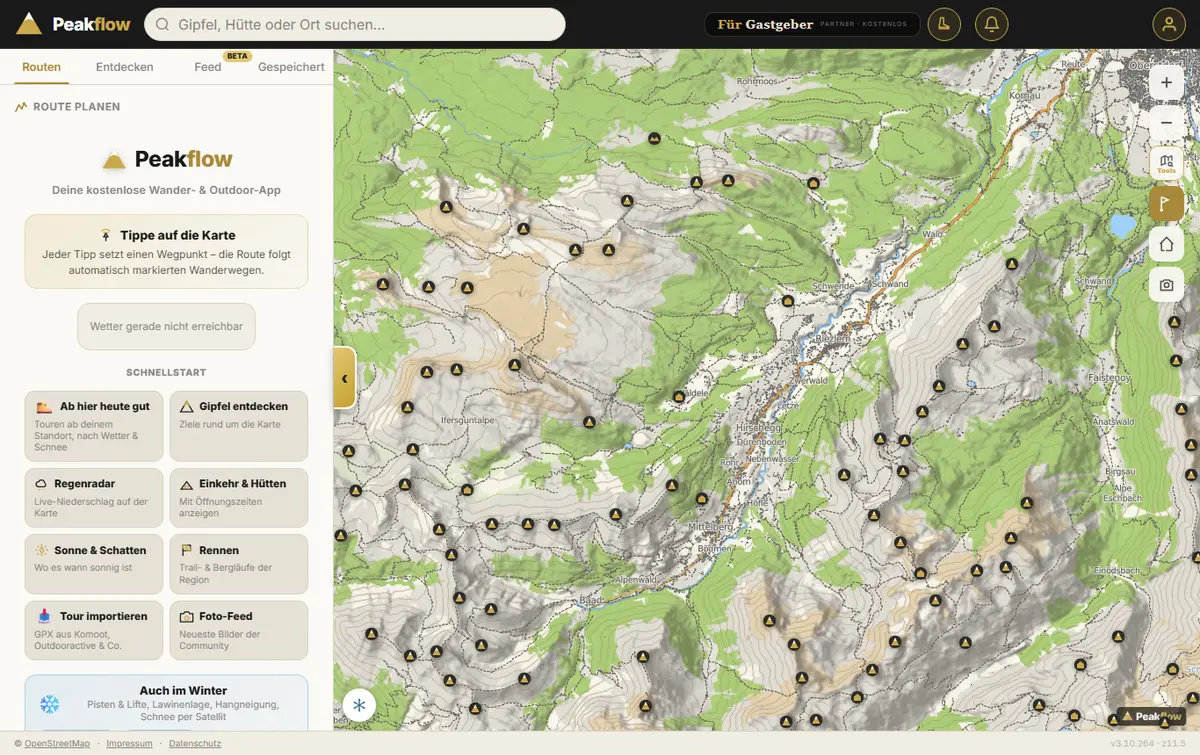Click the Birgsau map label
1200x755 pixels.
point(1119,471)
